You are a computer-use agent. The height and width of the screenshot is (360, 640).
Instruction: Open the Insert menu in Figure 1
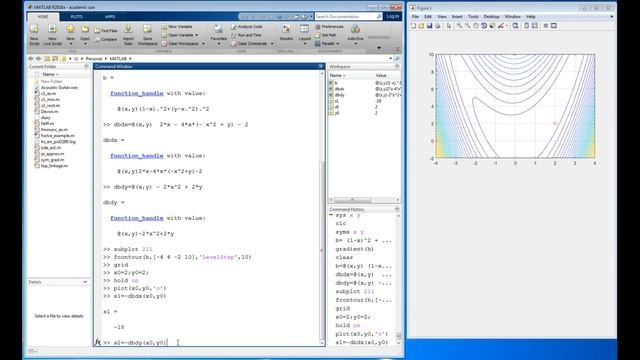tap(457, 17)
